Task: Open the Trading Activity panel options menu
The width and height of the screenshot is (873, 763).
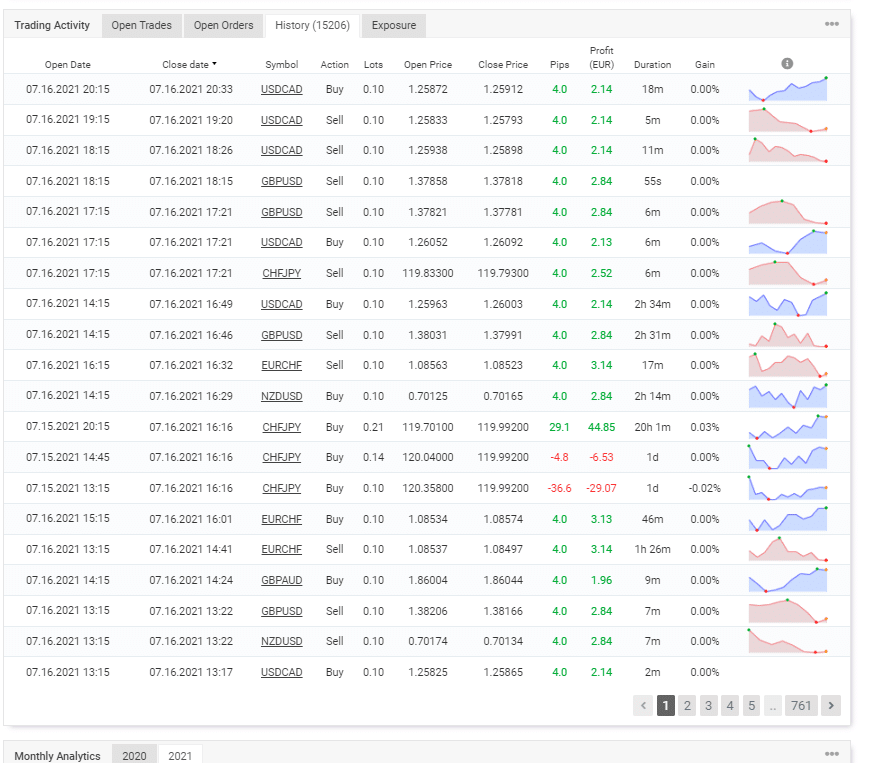Action: coord(832,24)
